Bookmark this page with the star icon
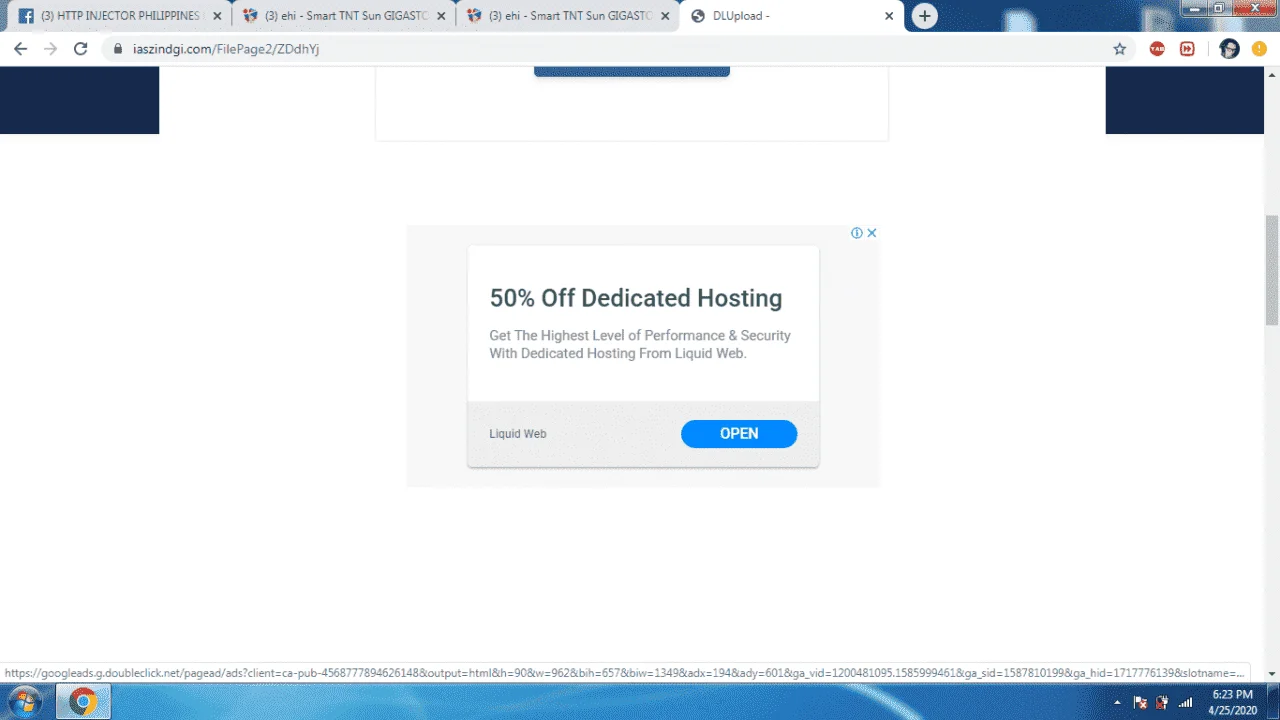Image resolution: width=1280 pixels, height=720 pixels. (x=1119, y=48)
